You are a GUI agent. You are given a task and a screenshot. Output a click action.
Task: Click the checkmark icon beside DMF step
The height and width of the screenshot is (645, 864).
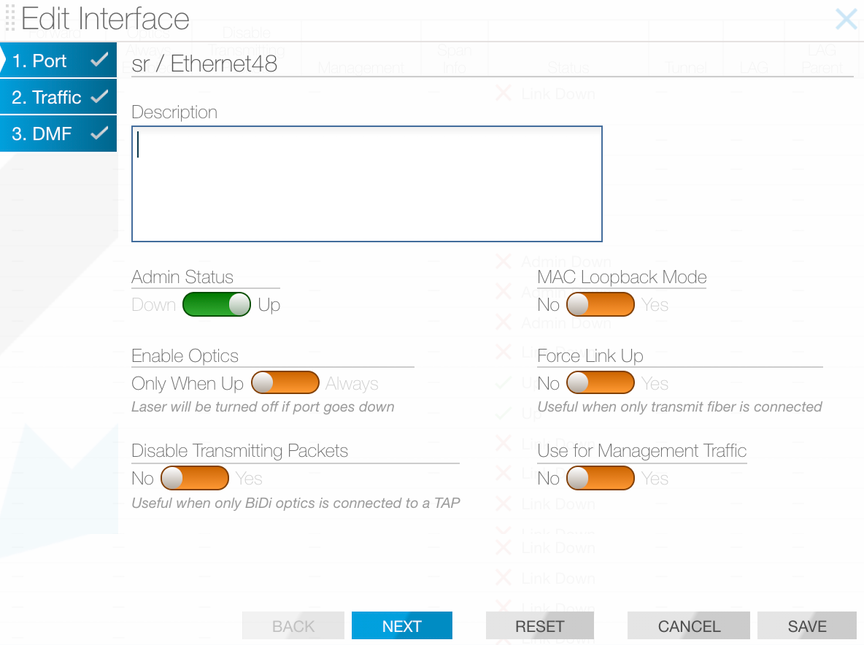tap(97, 132)
